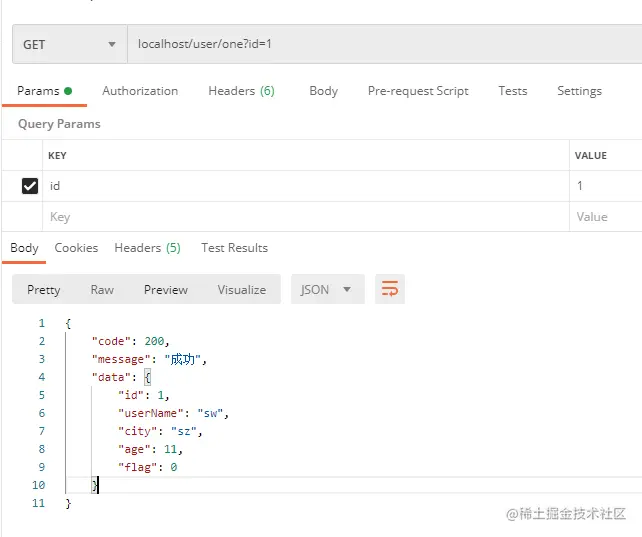The image size is (642, 537).
Task: Open the Test Results tab
Action: pos(234,248)
